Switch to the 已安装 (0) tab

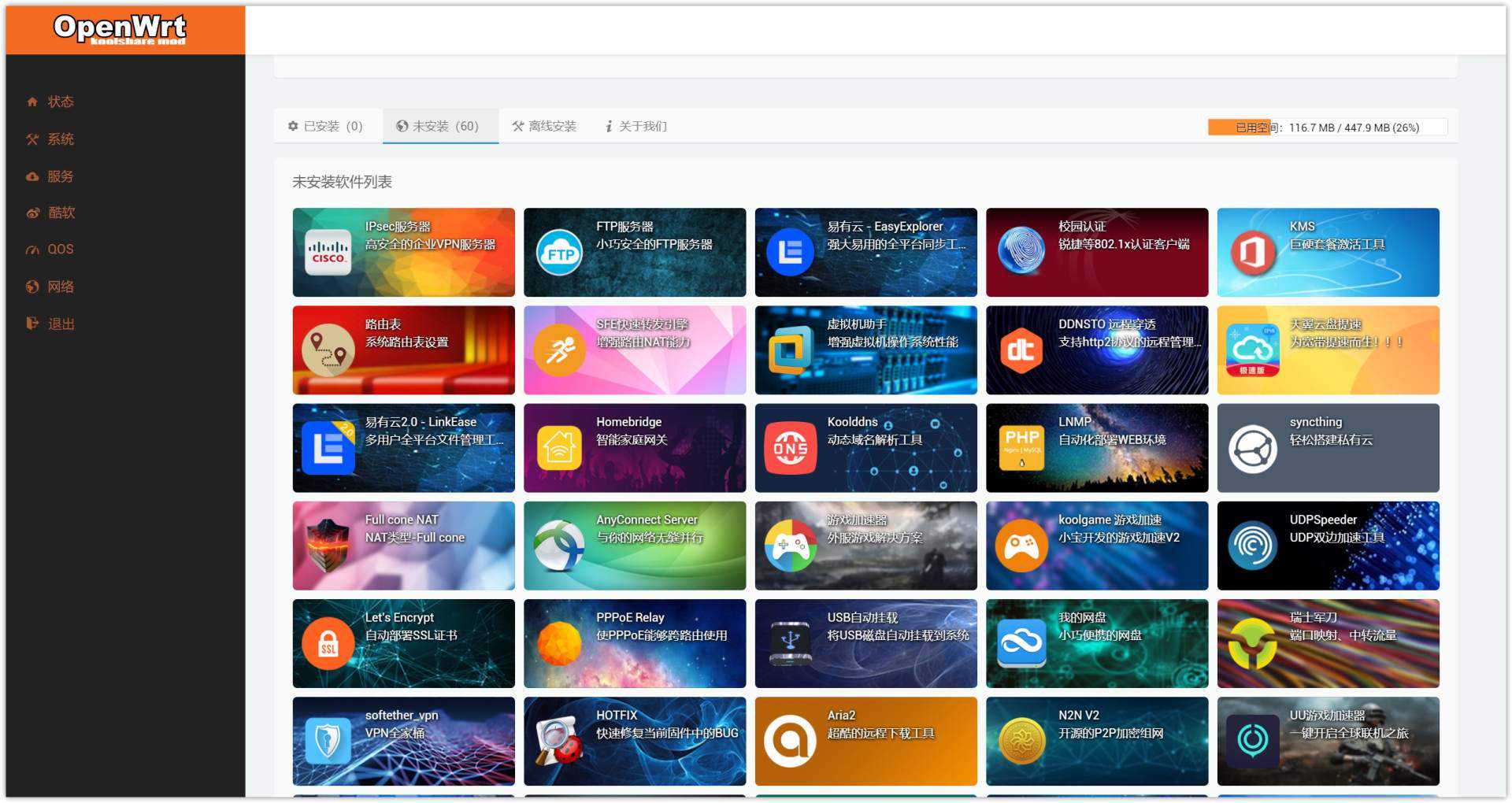[x=326, y=126]
